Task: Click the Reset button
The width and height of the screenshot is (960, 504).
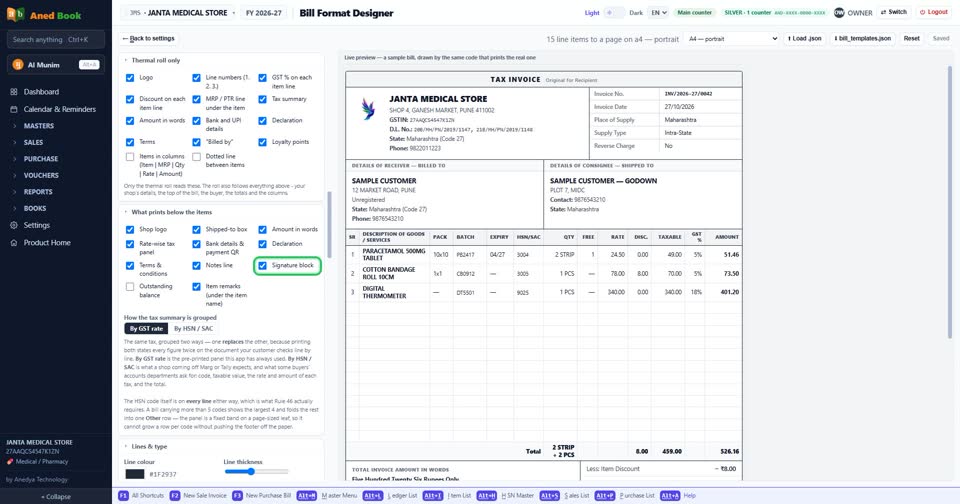Action: [912, 39]
